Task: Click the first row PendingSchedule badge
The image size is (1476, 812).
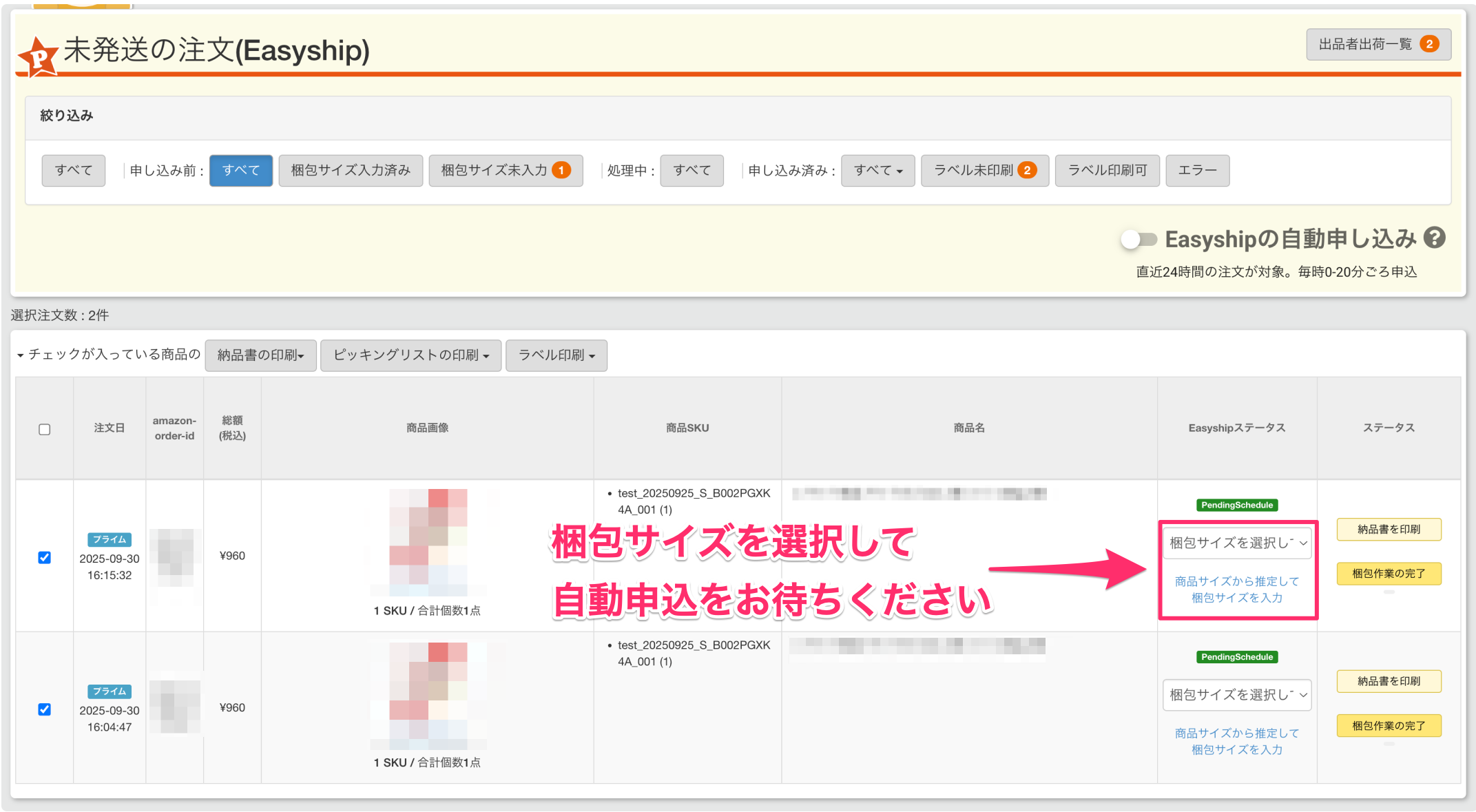Action: [x=1237, y=505]
